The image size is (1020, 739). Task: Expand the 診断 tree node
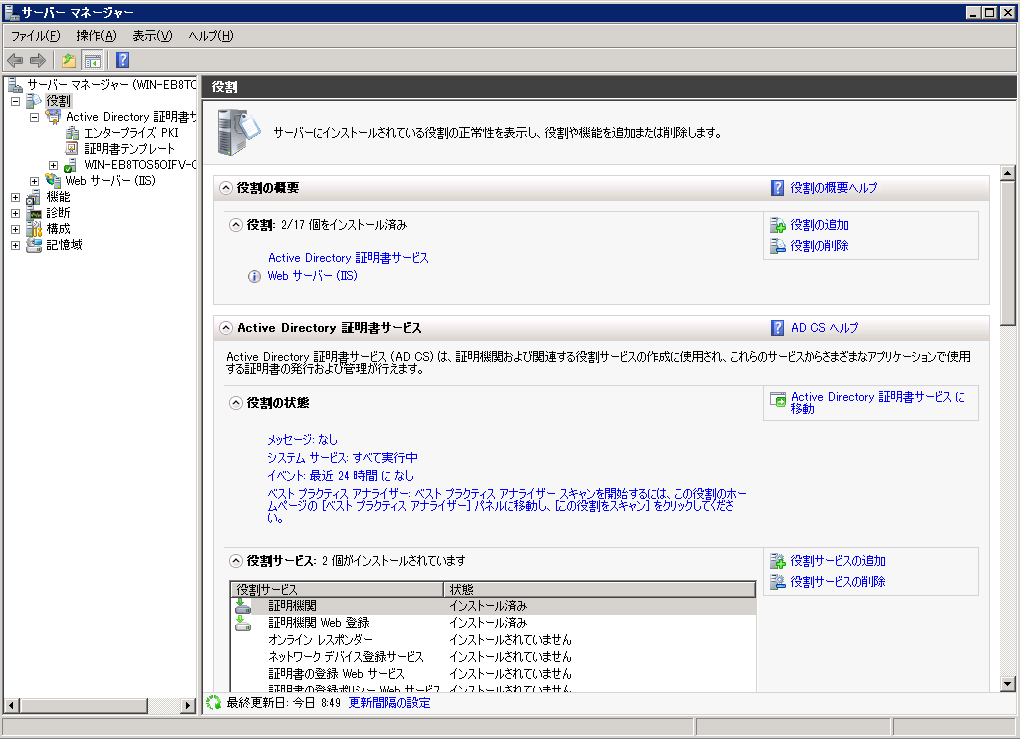pyautogui.click(x=16, y=213)
